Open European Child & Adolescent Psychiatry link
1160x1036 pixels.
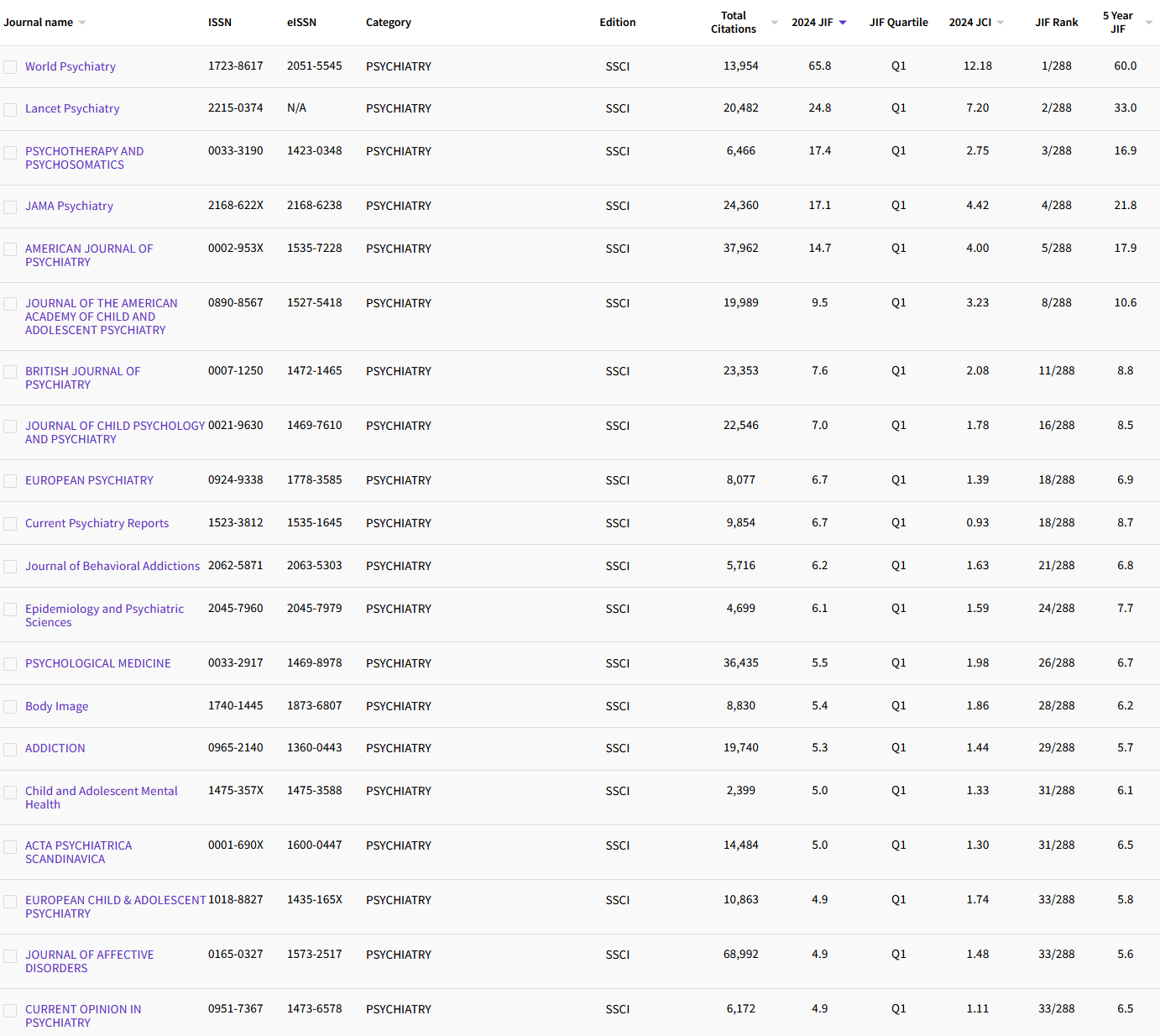pos(116,907)
